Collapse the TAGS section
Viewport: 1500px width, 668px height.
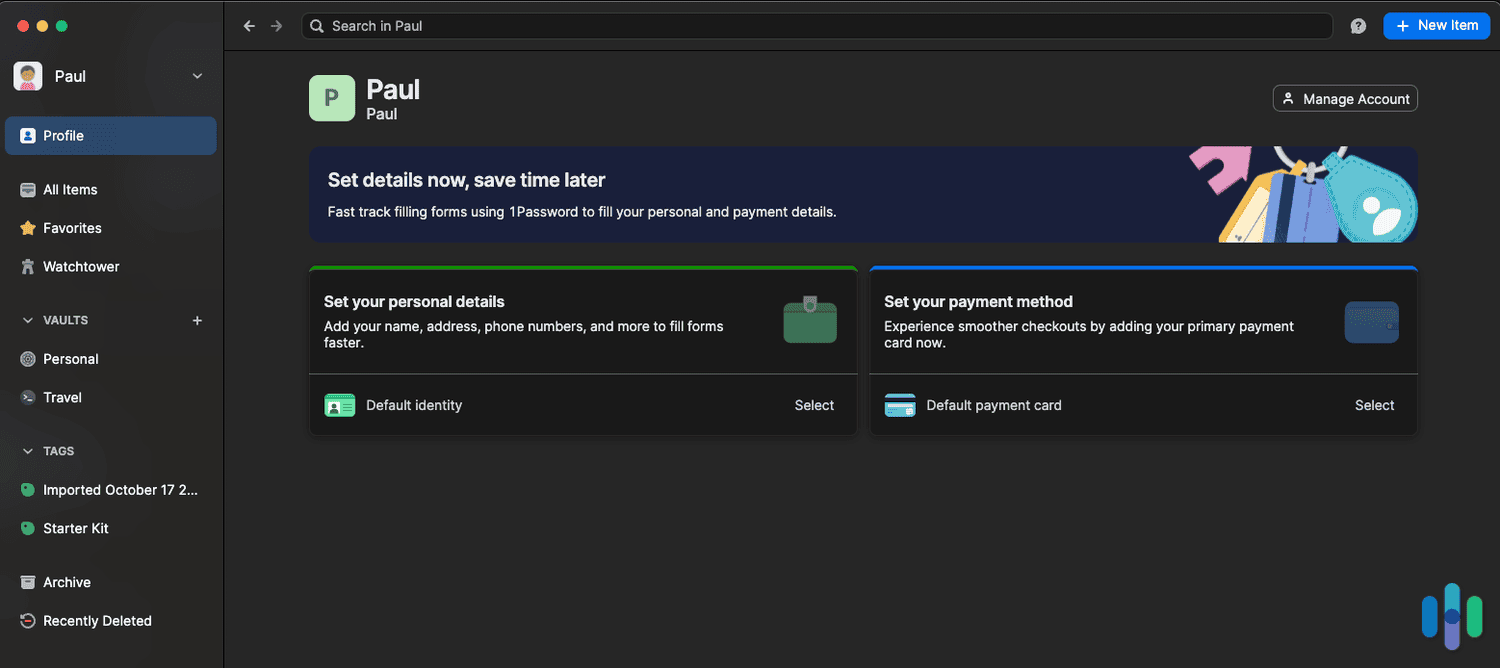click(x=27, y=451)
